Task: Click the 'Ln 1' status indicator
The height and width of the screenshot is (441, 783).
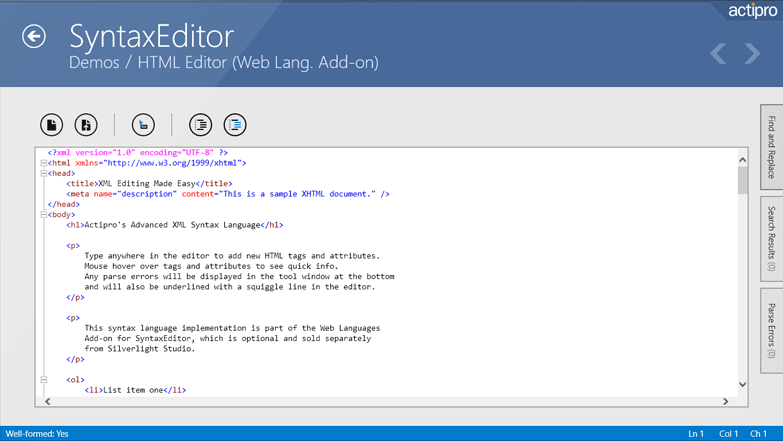Action: tap(696, 434)
